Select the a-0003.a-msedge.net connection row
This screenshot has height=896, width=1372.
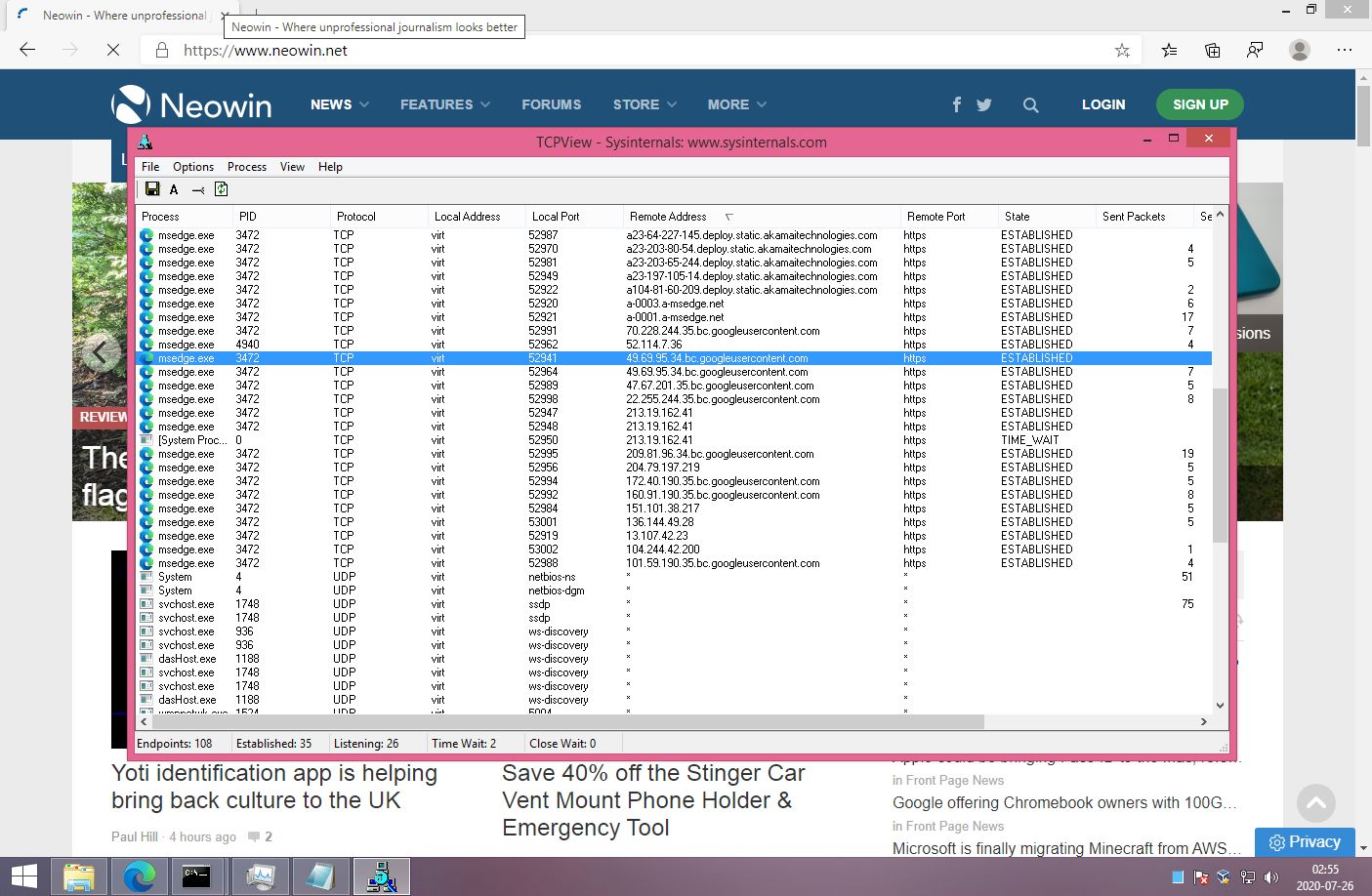[674, 304]
